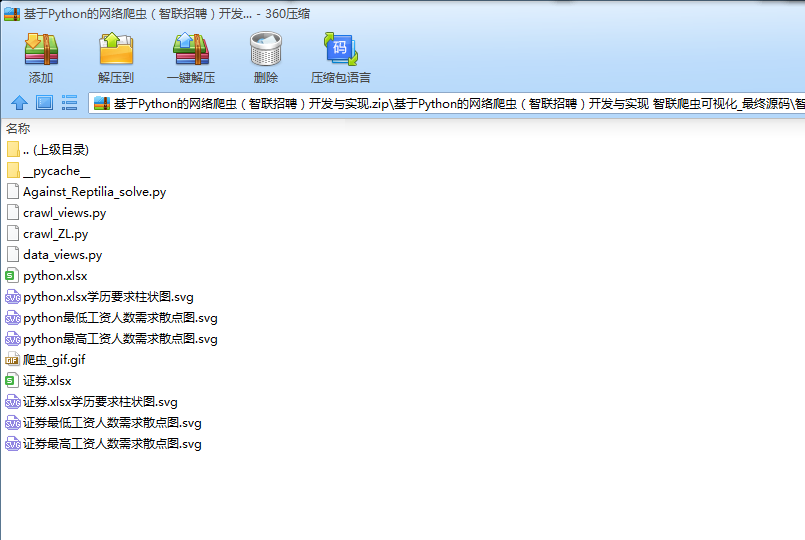Go up one level with the blue arrow
Image resolution: width=805 pixels, height=540 pixels.
(x=20, y=103)
